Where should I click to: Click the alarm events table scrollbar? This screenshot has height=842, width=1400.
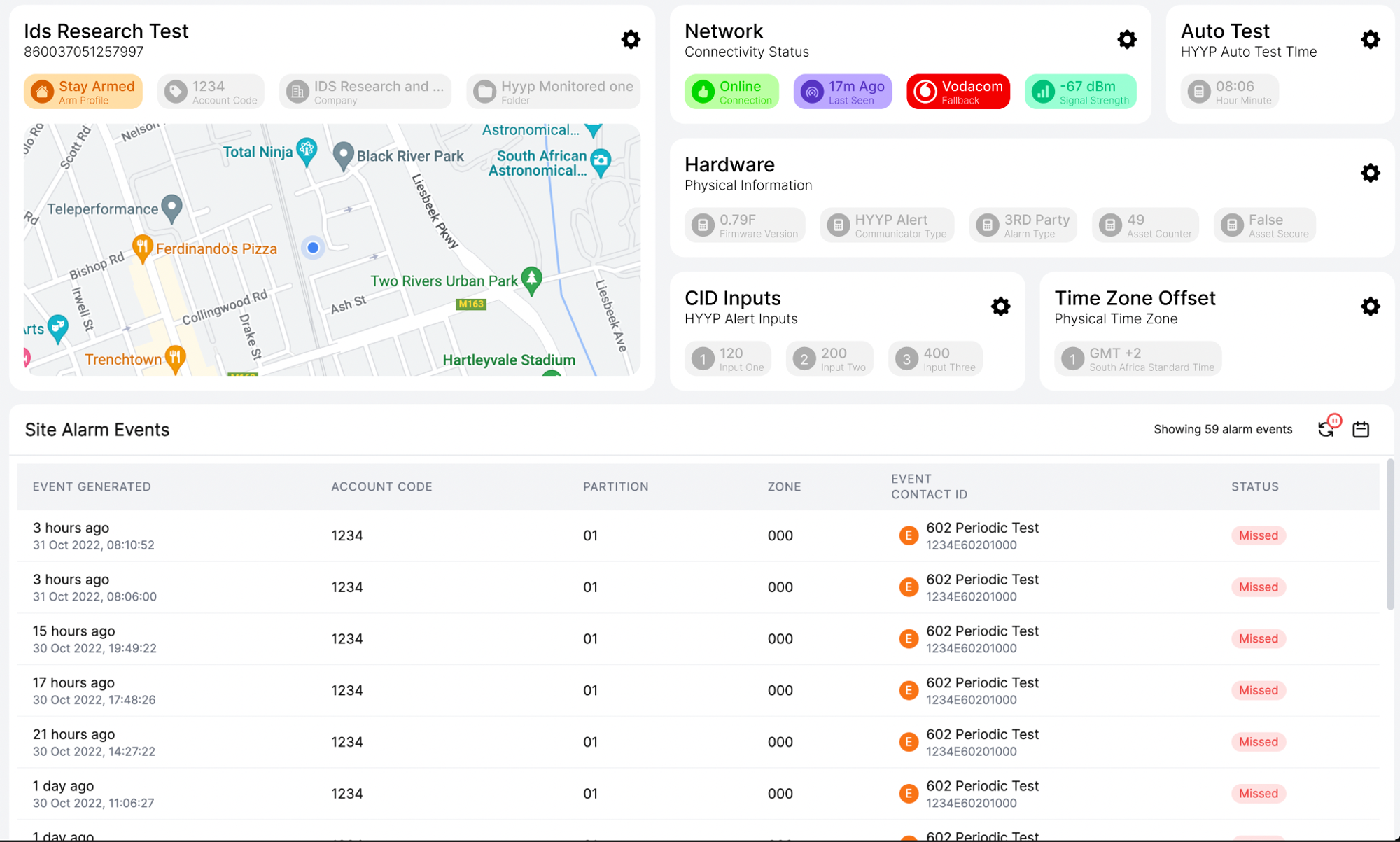[1389, 535]
